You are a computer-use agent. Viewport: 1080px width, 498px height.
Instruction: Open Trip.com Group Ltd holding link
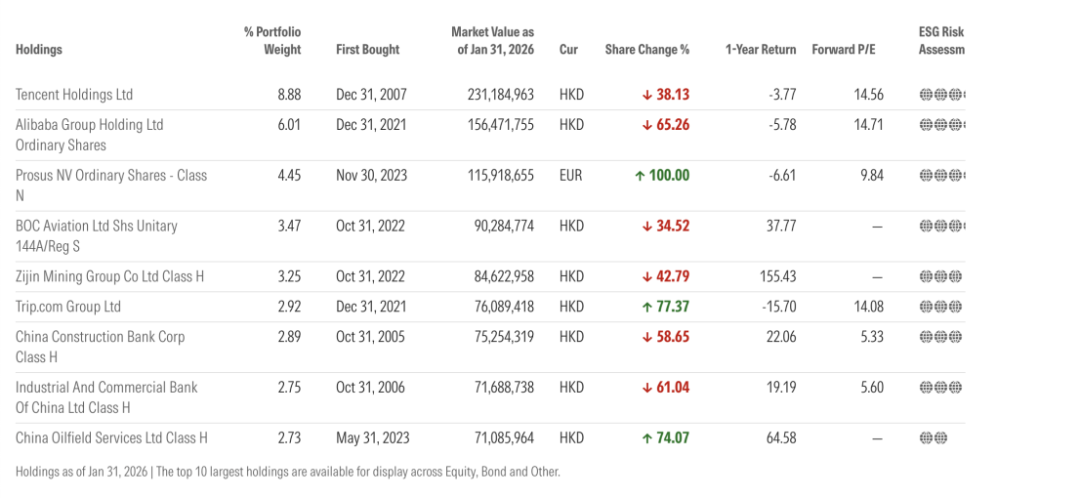point(68,307)
